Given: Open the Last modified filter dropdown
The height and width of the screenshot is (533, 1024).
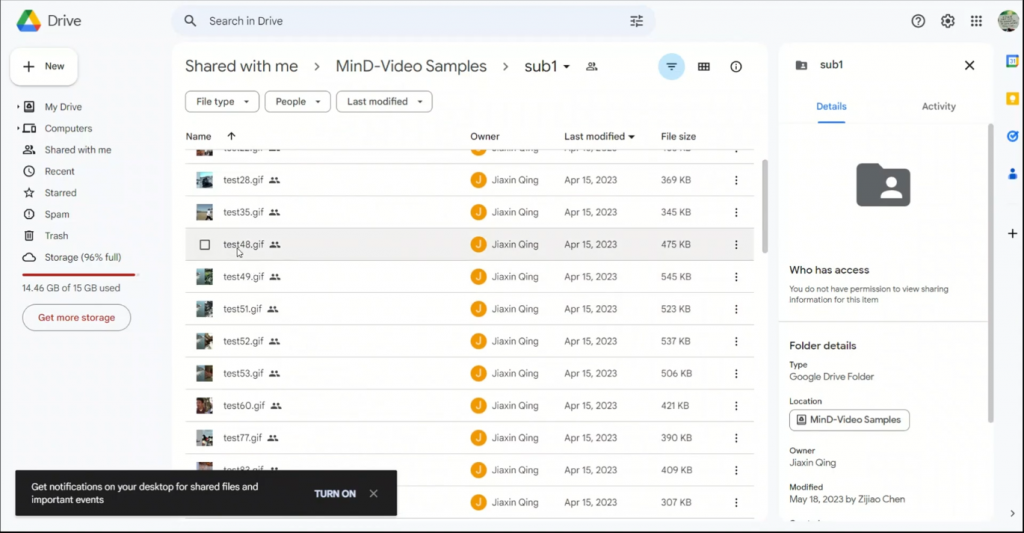Looking at the screenshot, I should (x=384, y=102).
